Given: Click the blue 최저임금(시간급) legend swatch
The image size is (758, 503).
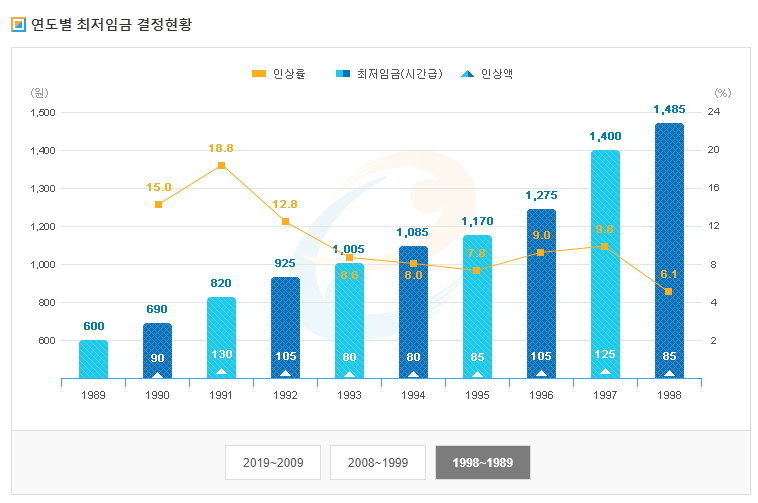Looking at the screenshot, I should coord(343,73).
